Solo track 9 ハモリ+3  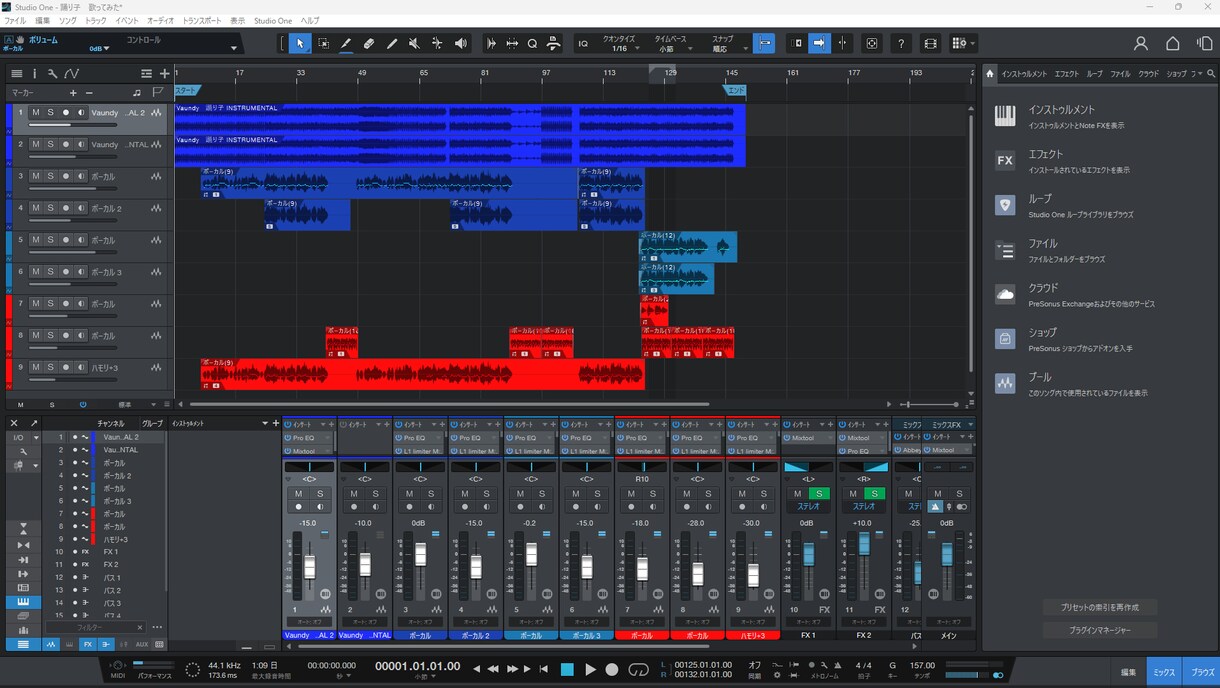point(51,367)
